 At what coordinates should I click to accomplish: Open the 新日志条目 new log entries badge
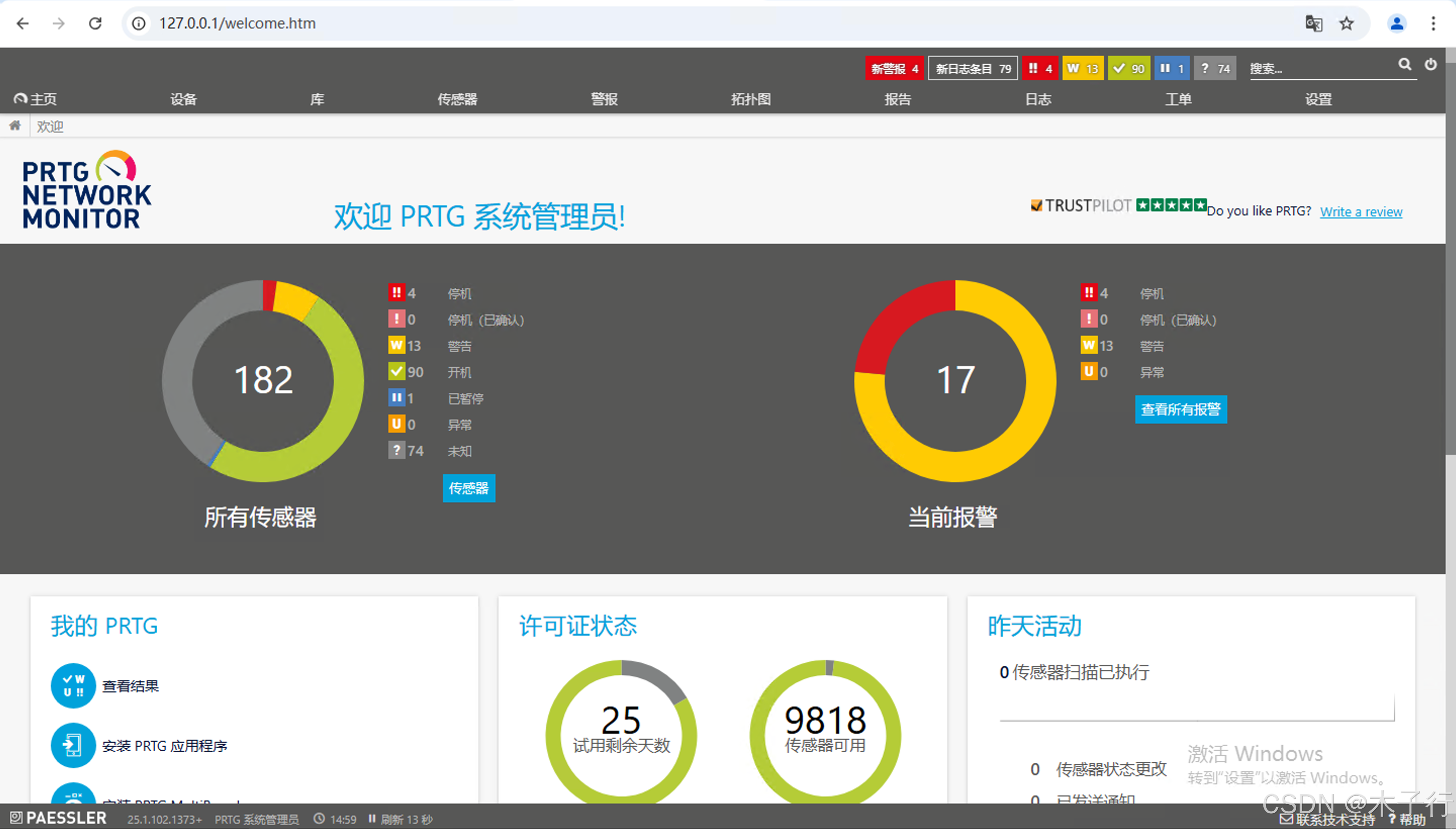973,68
